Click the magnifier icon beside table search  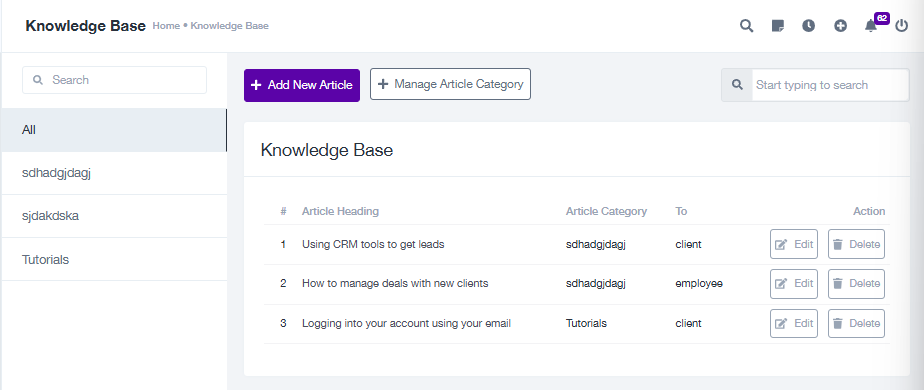pyautogui.click(x=737, y=85)
